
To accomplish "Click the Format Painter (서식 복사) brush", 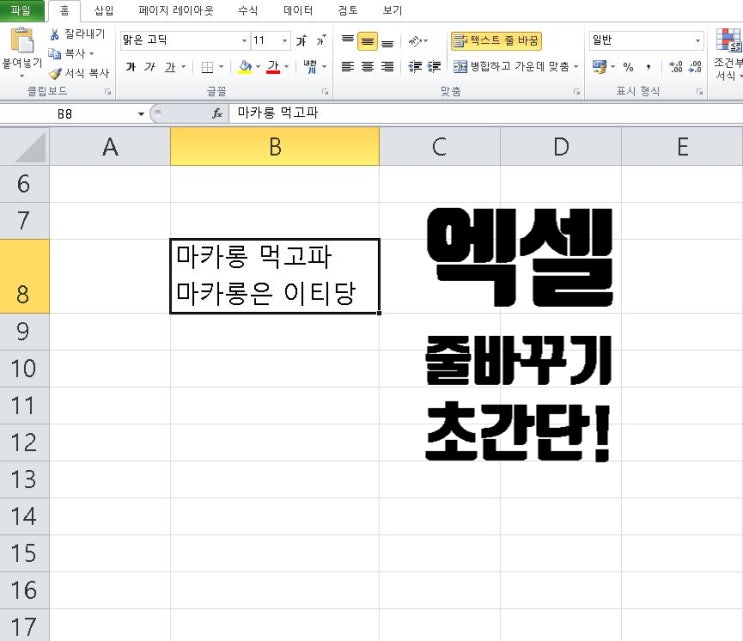I will coord(55,73).
